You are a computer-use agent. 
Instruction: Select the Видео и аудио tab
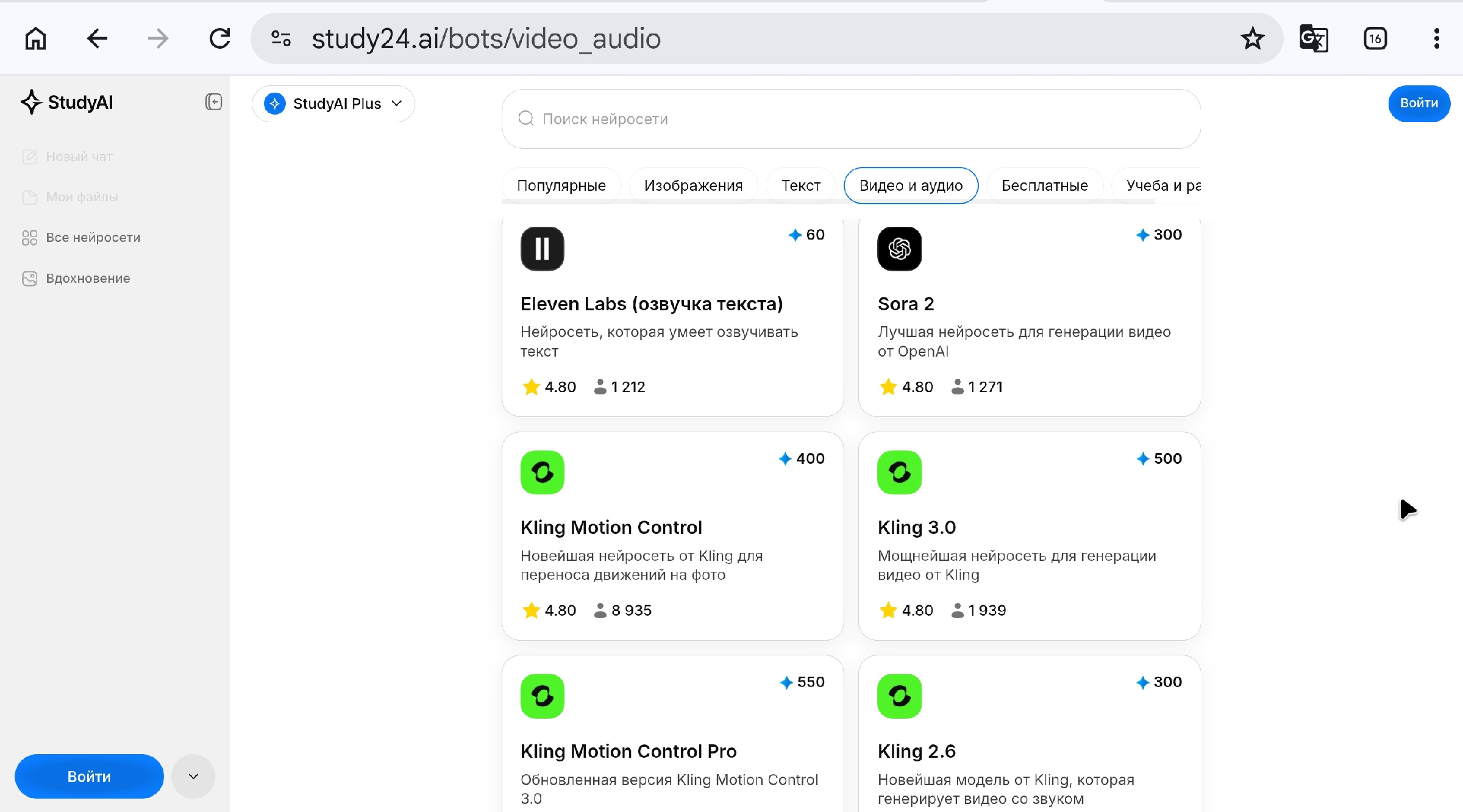[x=911, y=185]
